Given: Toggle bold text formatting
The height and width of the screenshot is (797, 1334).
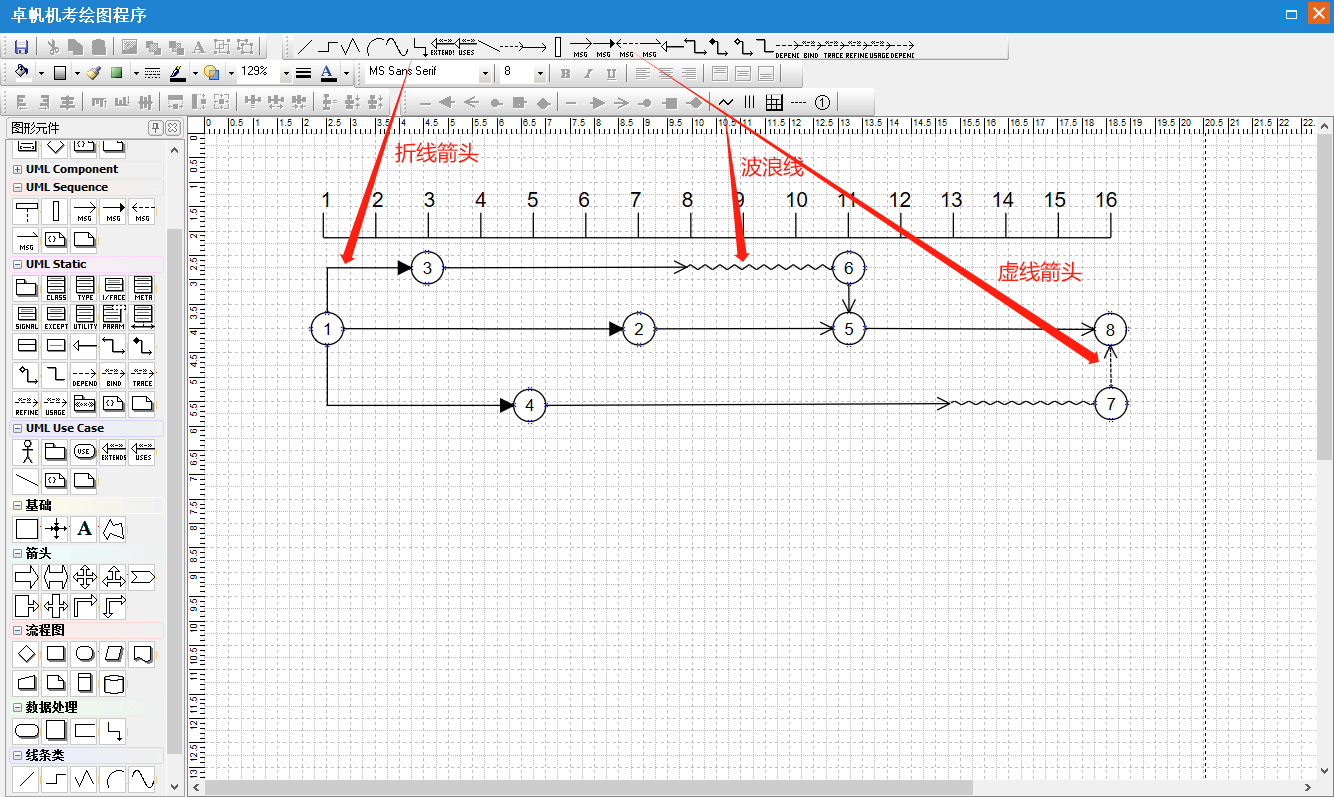Looking at the screenshot, I should coord(565,73).
